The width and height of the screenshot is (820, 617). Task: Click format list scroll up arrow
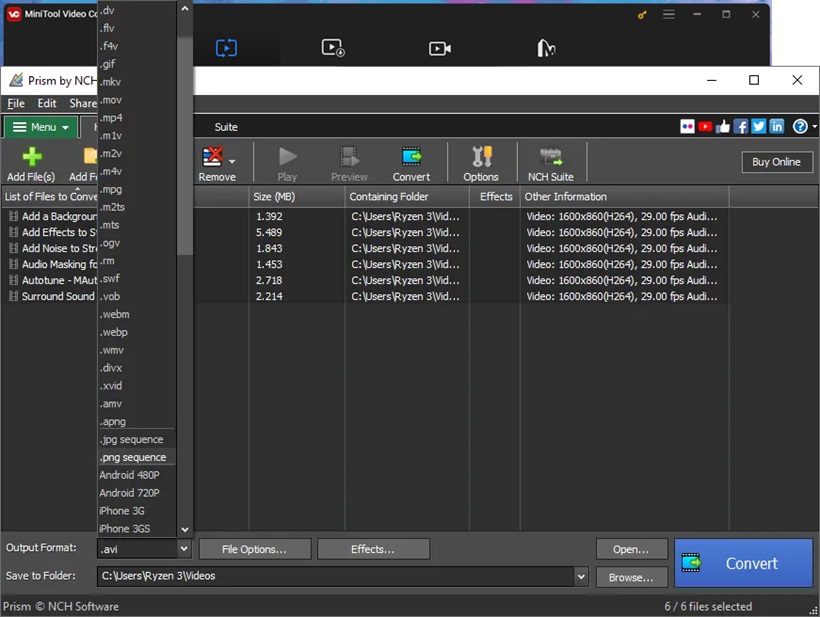coord(185,8)
